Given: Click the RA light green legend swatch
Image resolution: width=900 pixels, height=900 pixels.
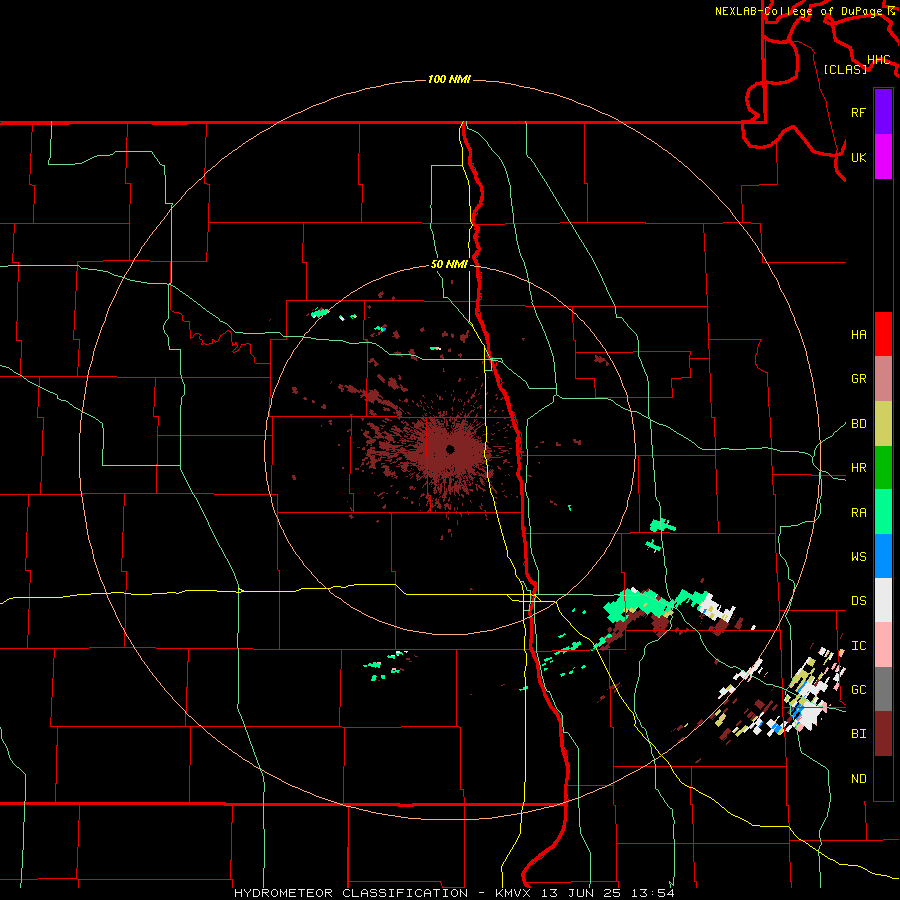Looking at the screenshot, I should click(883, 512).
